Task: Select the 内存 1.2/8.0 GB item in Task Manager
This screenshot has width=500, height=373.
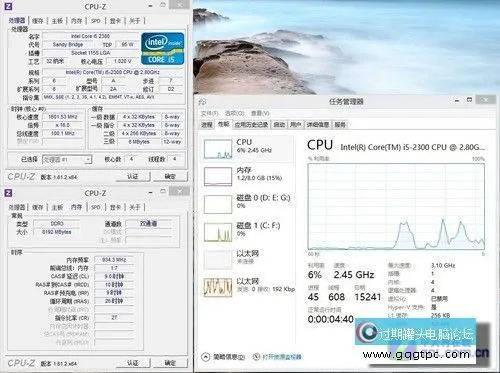Action: [x=247, y=176]
